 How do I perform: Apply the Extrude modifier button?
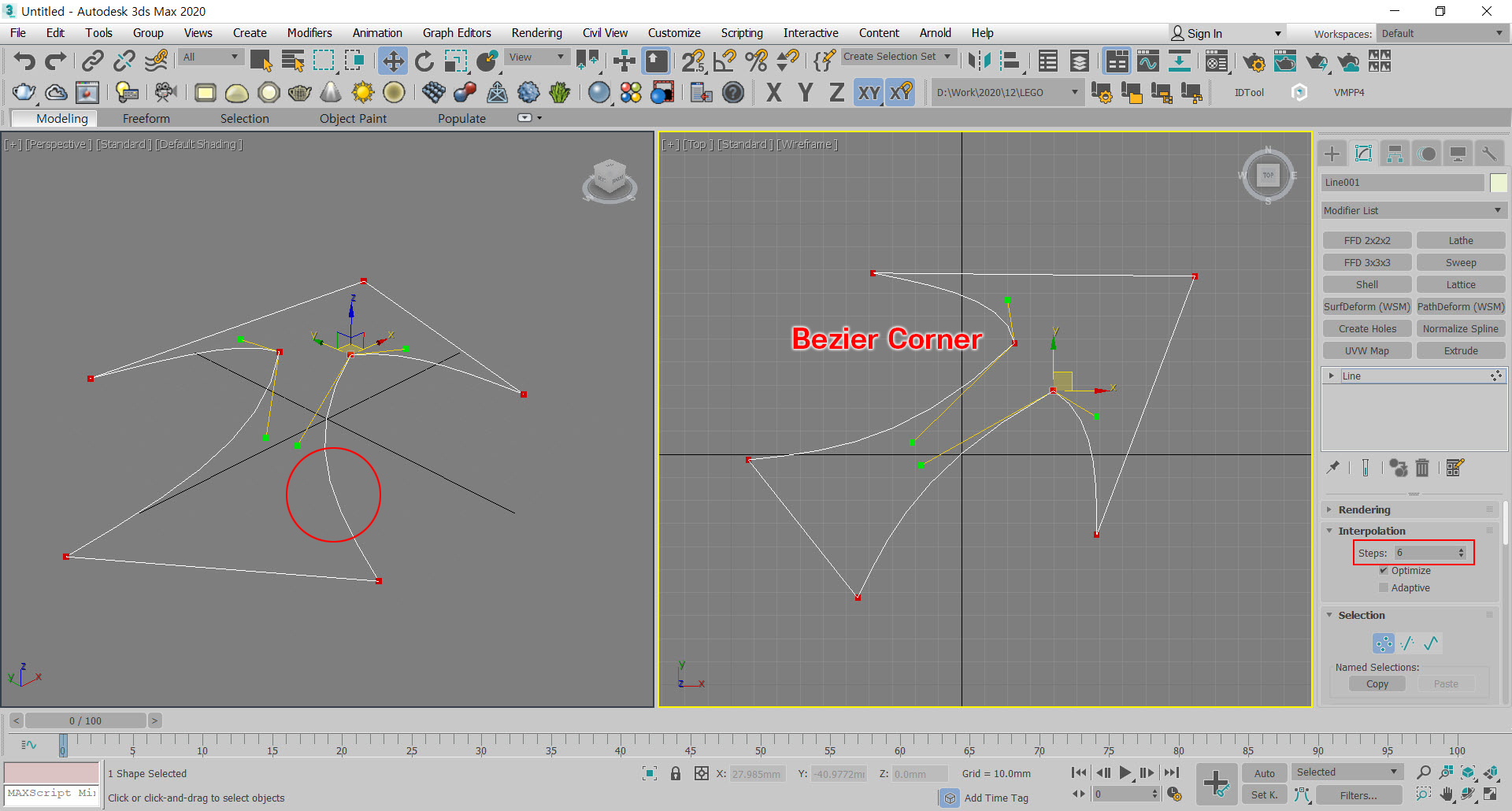point(1460,350)
